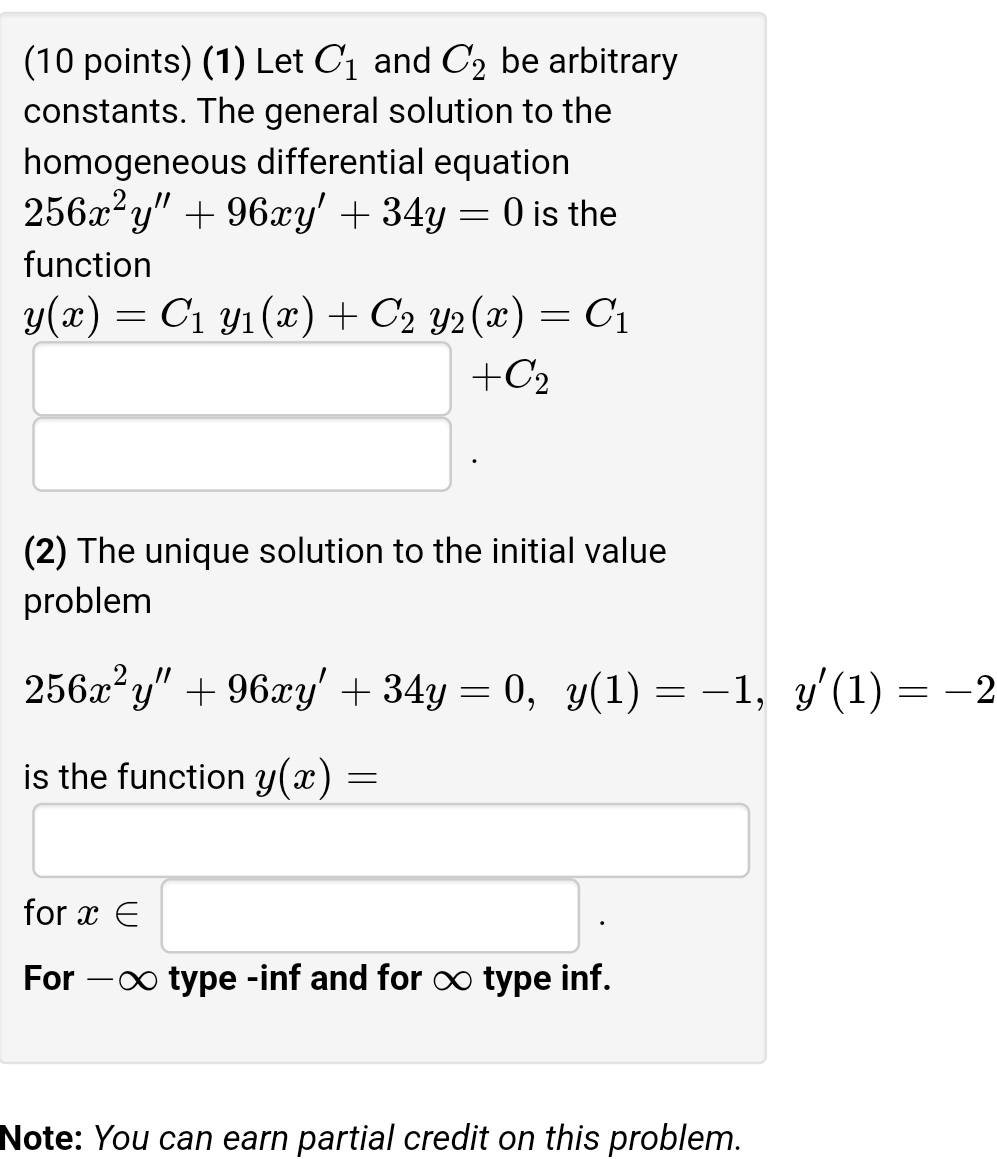The height and width of the screenshot is (1159, 997).
Task: Click the blank directly below the C1 line
Action: tap(243, 379)
